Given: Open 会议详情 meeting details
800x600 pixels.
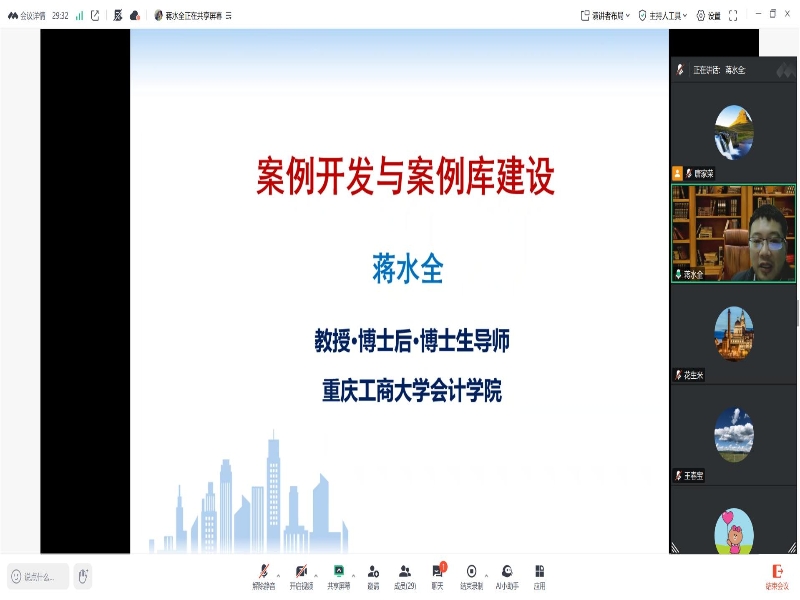Looking at the screenshot, I should pos(32,13).
